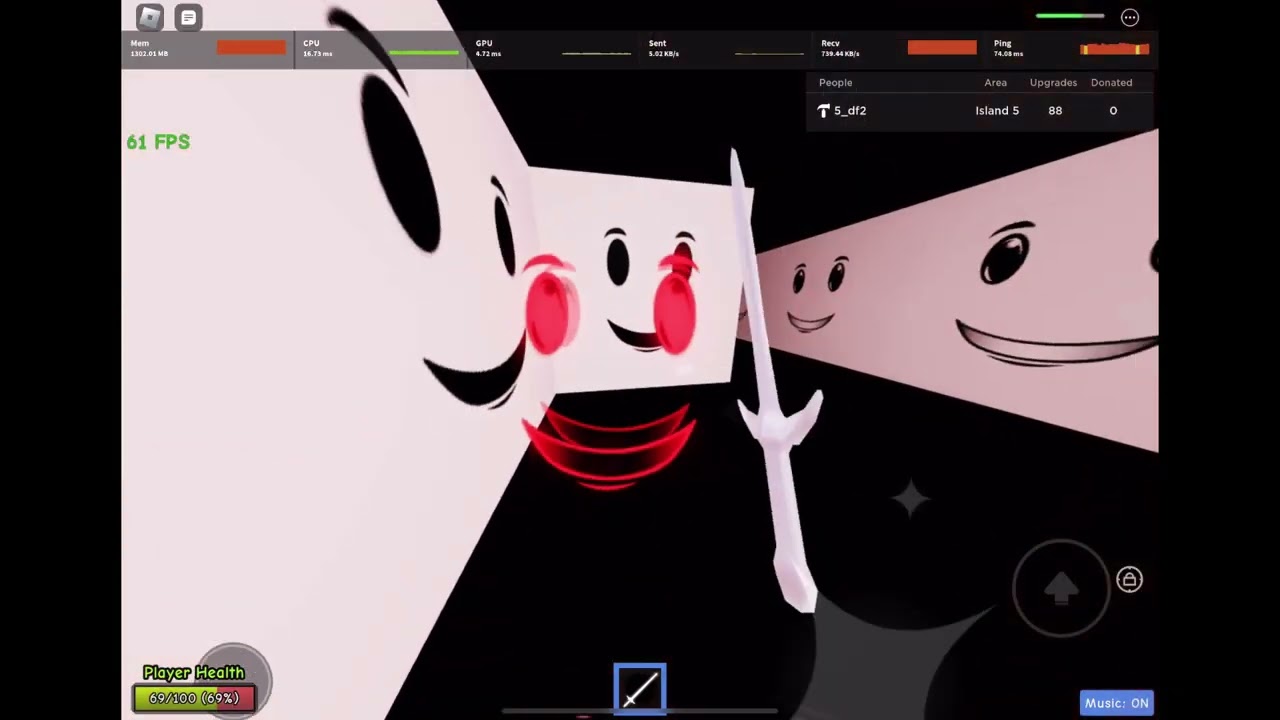Open the chat window icon
The image size is (1280, 720).
pyautogui.click(x=188, y=17)
